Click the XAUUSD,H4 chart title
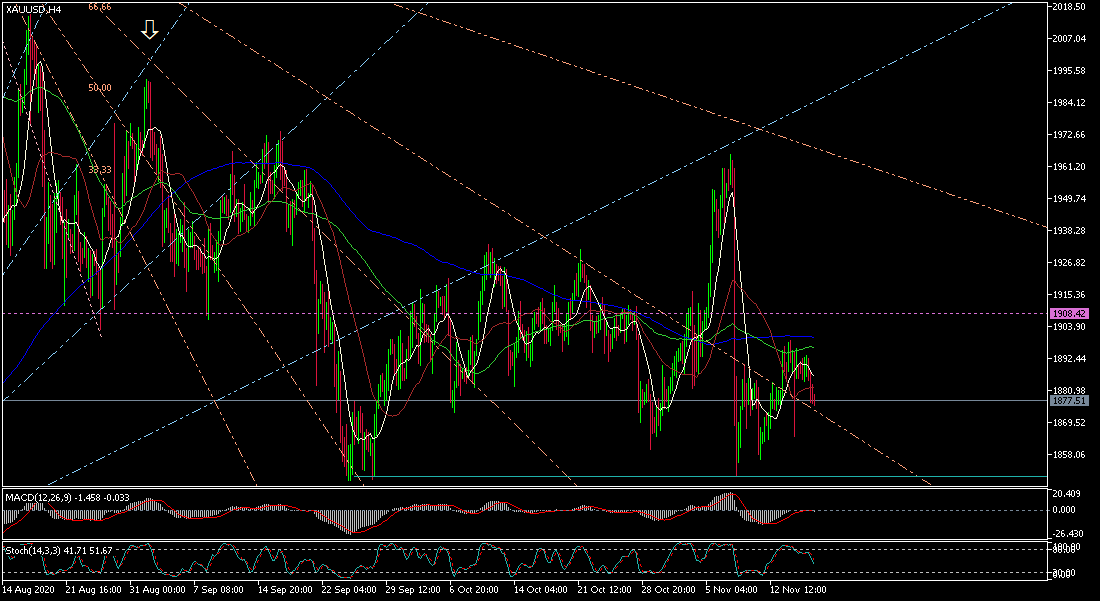 [x=33, y=9]
